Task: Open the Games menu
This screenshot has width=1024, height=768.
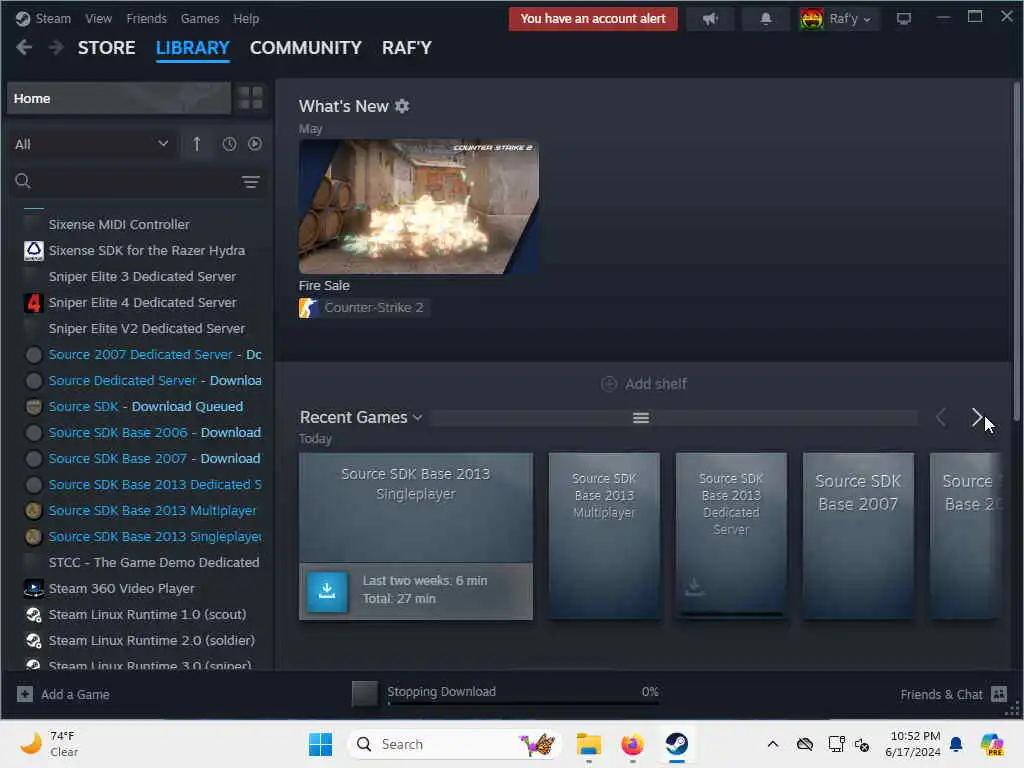Action: (x=200, y=18)
